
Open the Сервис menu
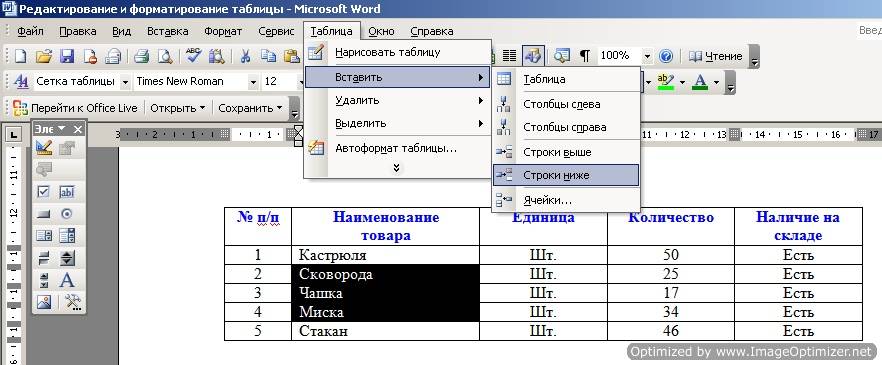pyautogui.click(x=276, y=31)
